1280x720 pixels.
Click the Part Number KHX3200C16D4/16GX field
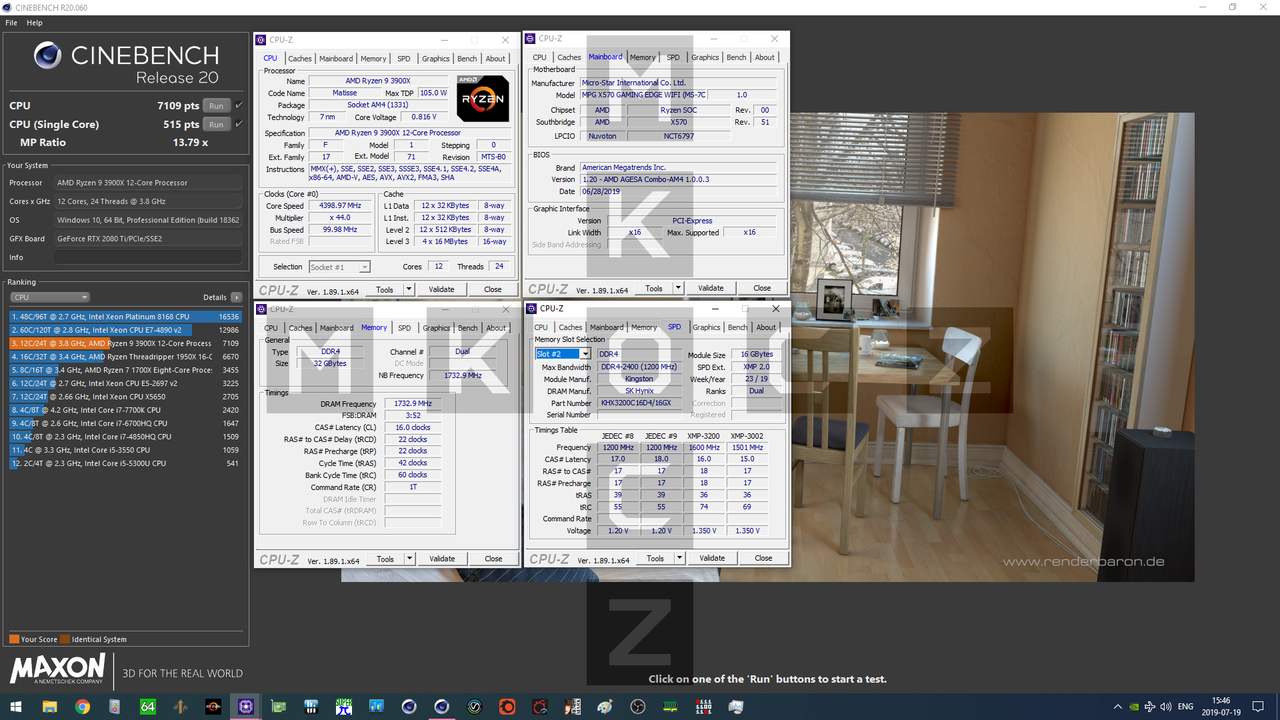[640, 403]
